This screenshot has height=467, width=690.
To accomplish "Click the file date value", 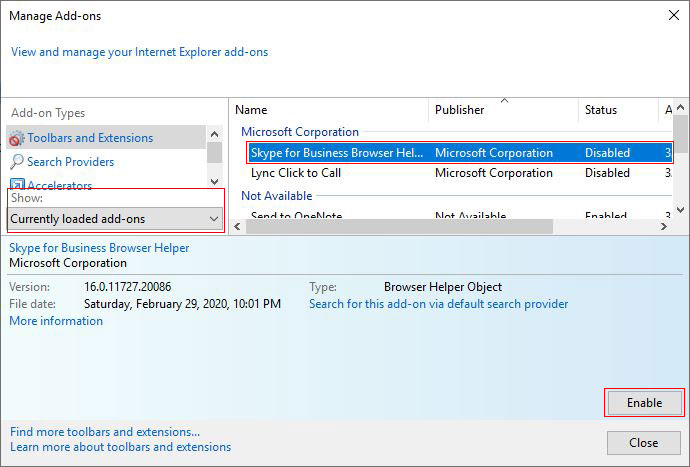I will pyautogui.click(x=182, y=304).
